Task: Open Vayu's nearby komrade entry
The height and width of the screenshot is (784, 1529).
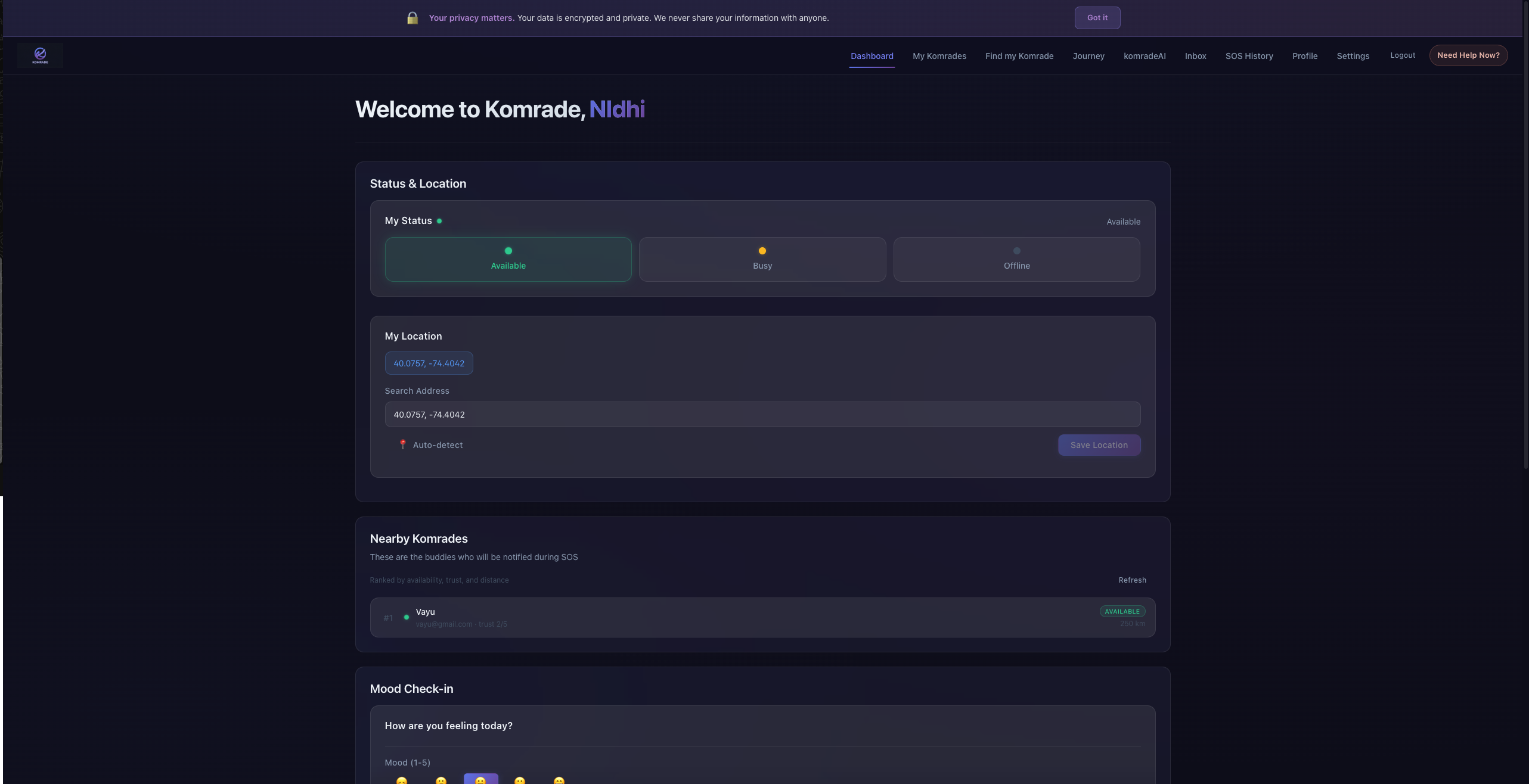Action: 762,617
